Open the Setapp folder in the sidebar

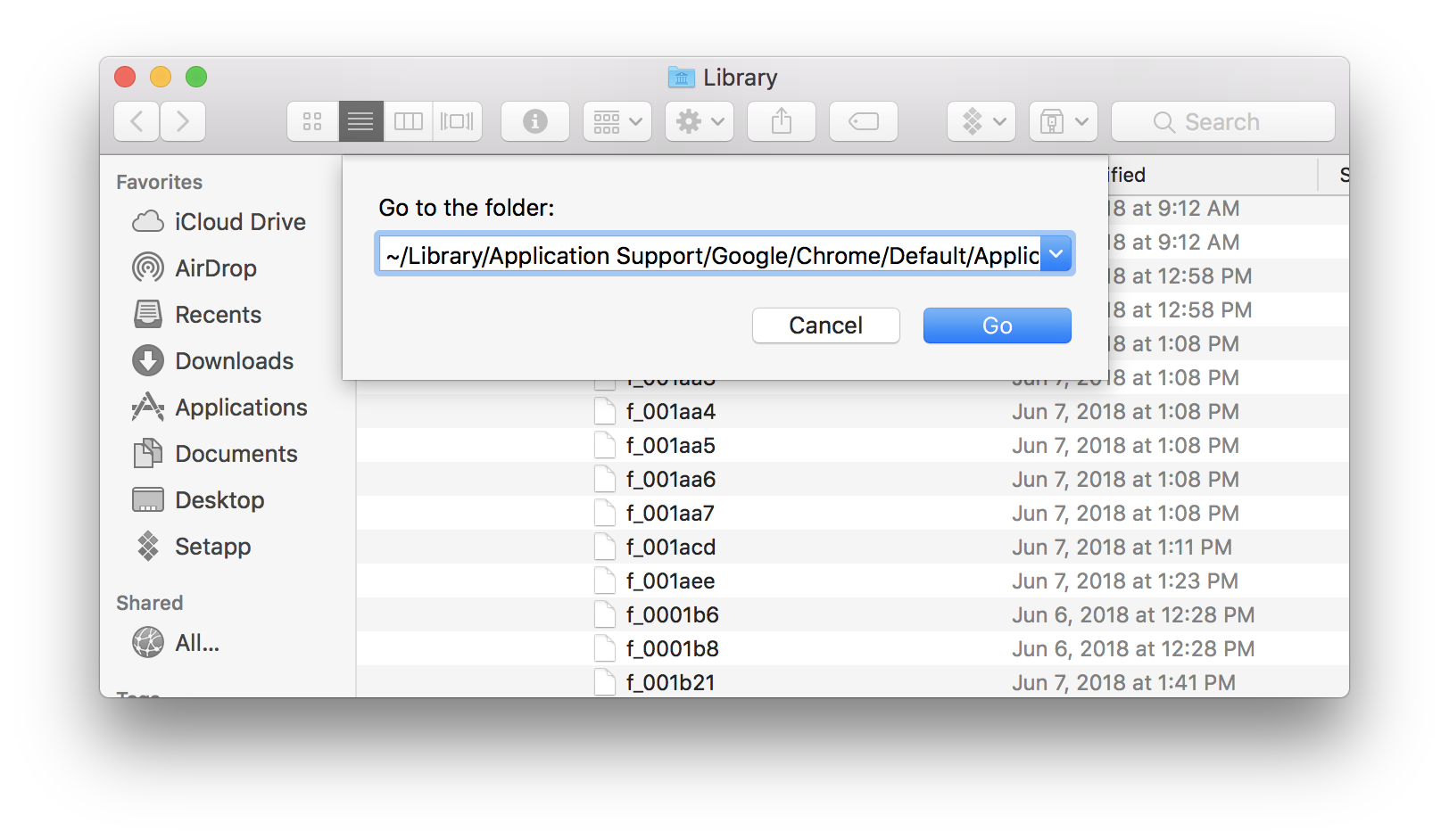click(x=212, y=546)
